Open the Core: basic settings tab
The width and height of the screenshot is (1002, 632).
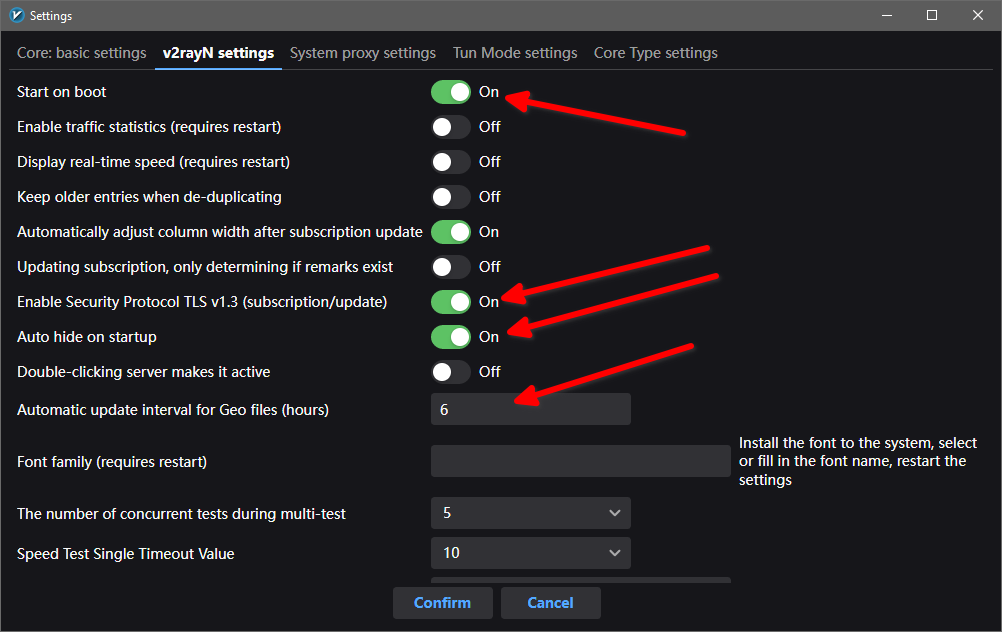pos(82,53)
